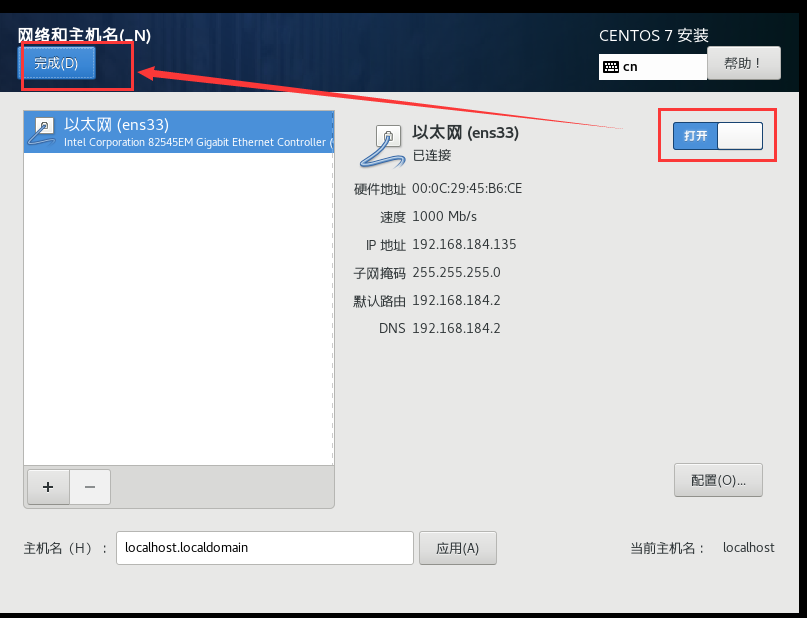Open the cn keyboard layout selector

(653, 67)
